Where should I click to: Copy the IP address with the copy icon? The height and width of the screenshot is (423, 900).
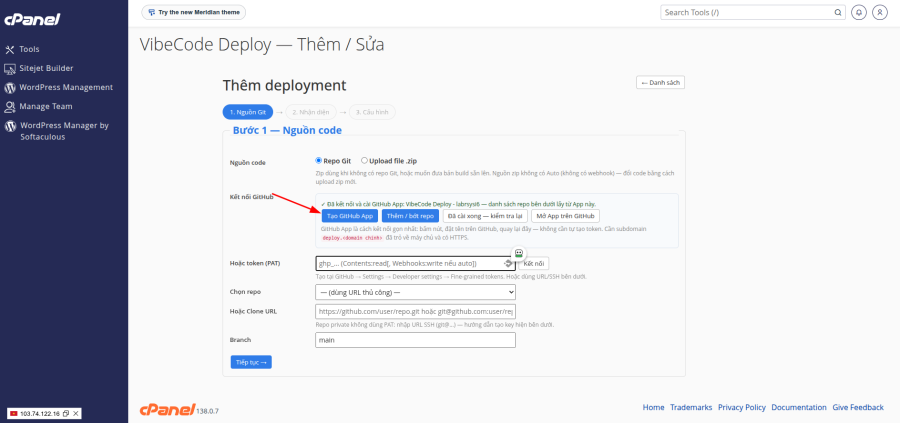[66, 413]
